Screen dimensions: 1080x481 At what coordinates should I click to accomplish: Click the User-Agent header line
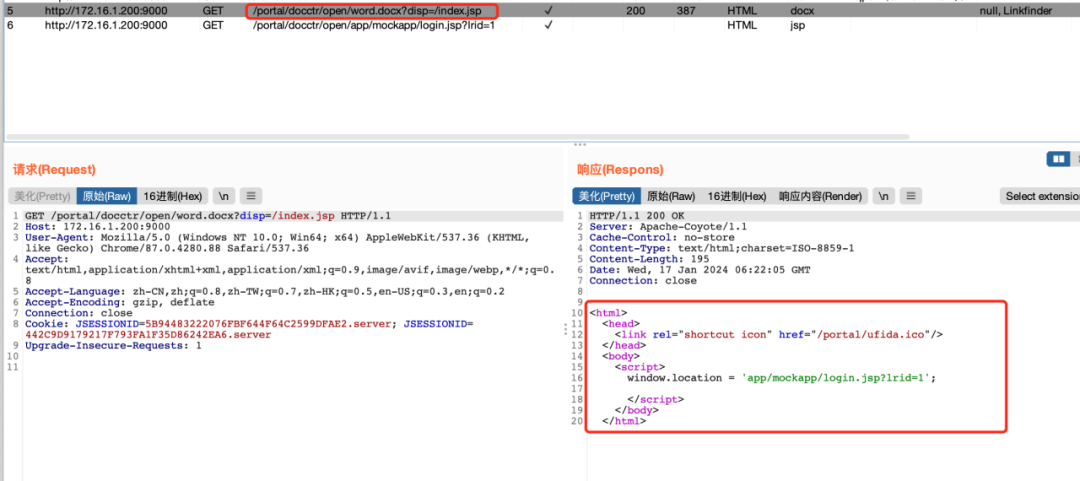(x=277, y=243)
